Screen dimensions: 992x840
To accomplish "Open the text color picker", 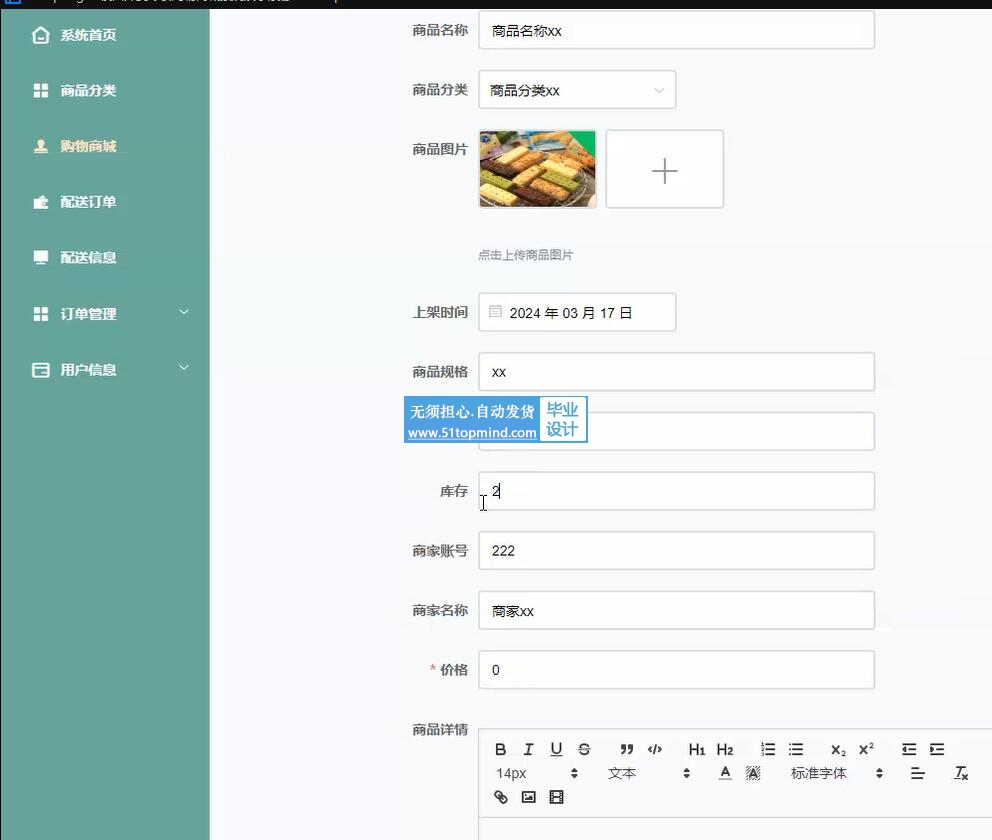I will [725, 773].
